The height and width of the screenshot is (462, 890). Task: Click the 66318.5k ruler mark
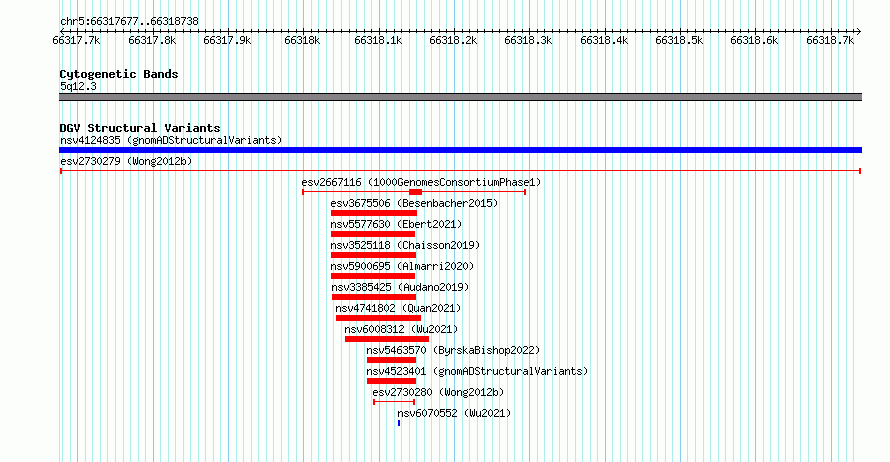[679, 40]
